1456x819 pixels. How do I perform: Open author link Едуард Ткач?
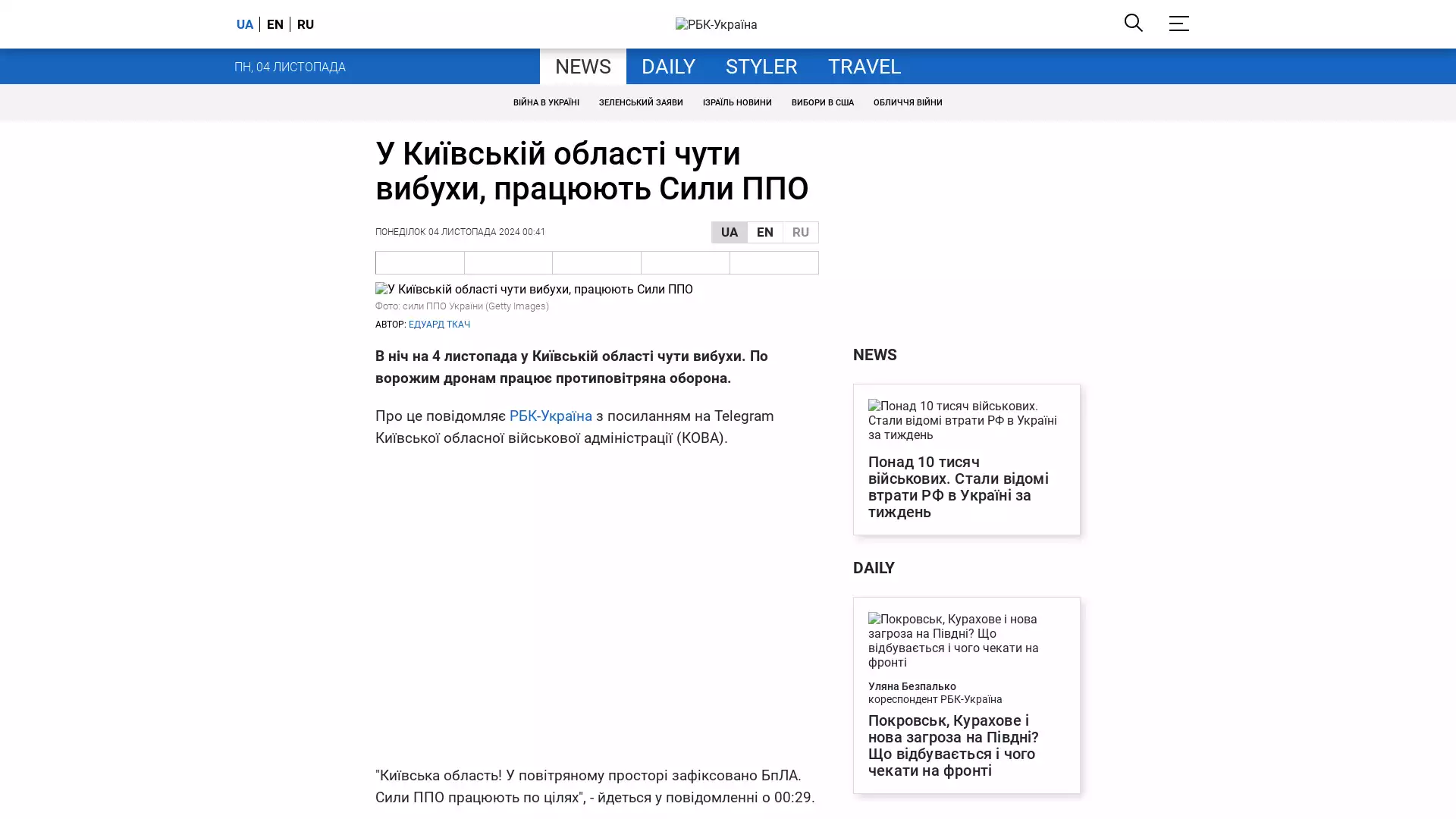(439, 325)
